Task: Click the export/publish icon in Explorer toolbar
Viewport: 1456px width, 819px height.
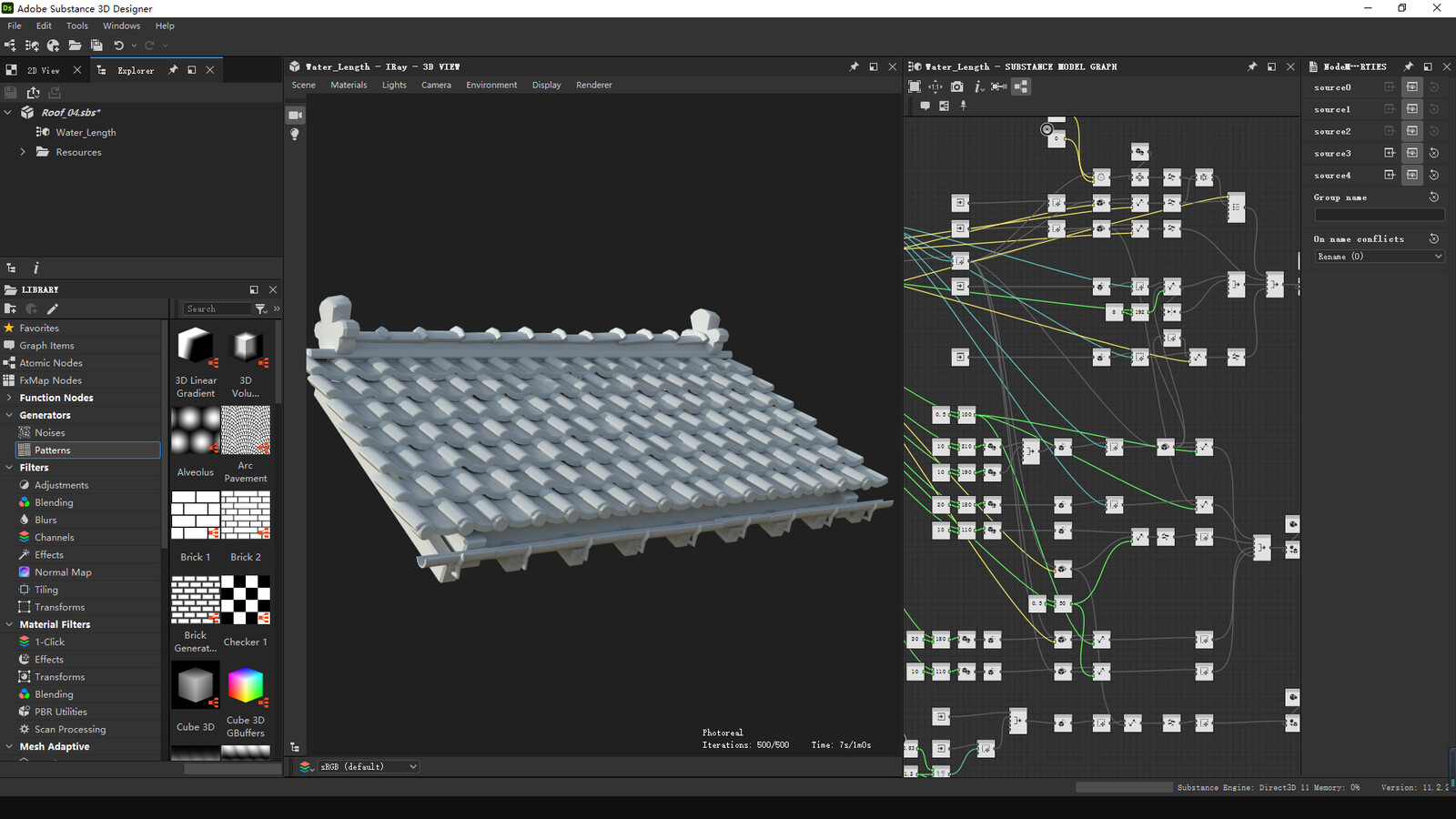Action: (34, 92)
